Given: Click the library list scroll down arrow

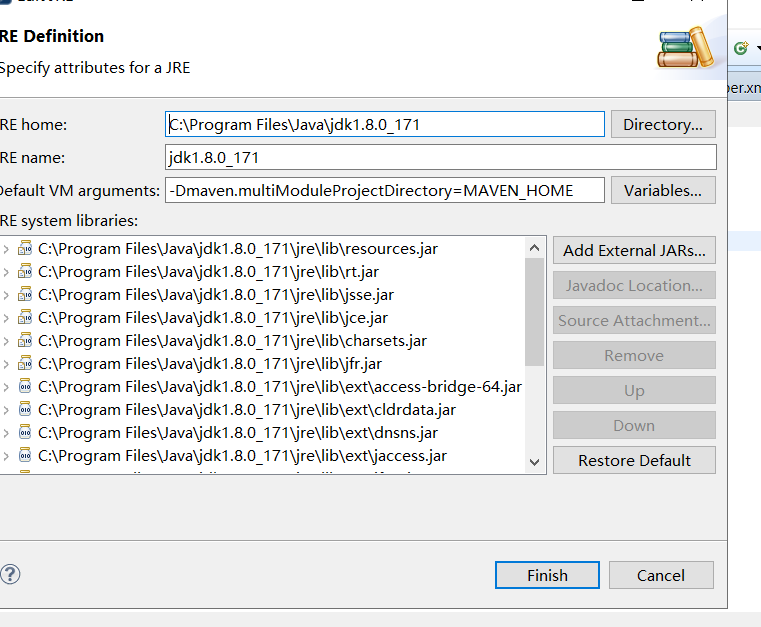Looking at the screenshot, I should 534,462.
